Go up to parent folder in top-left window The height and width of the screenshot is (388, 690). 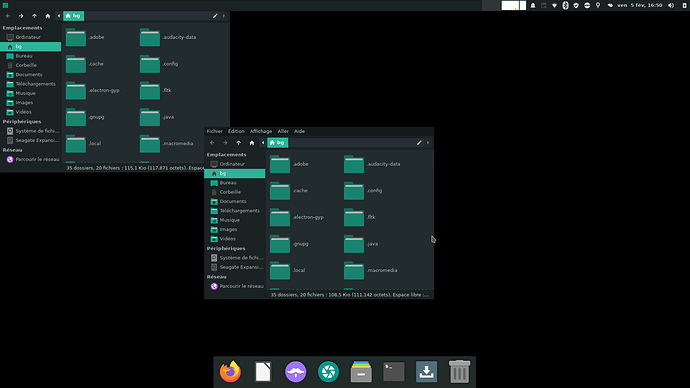coord(34,16)
